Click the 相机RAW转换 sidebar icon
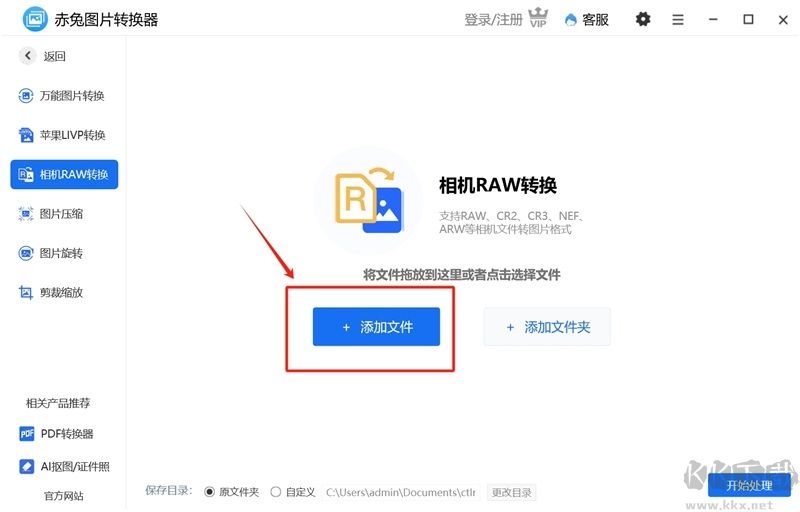Screen dimensions: 800x512 [26, 174]
